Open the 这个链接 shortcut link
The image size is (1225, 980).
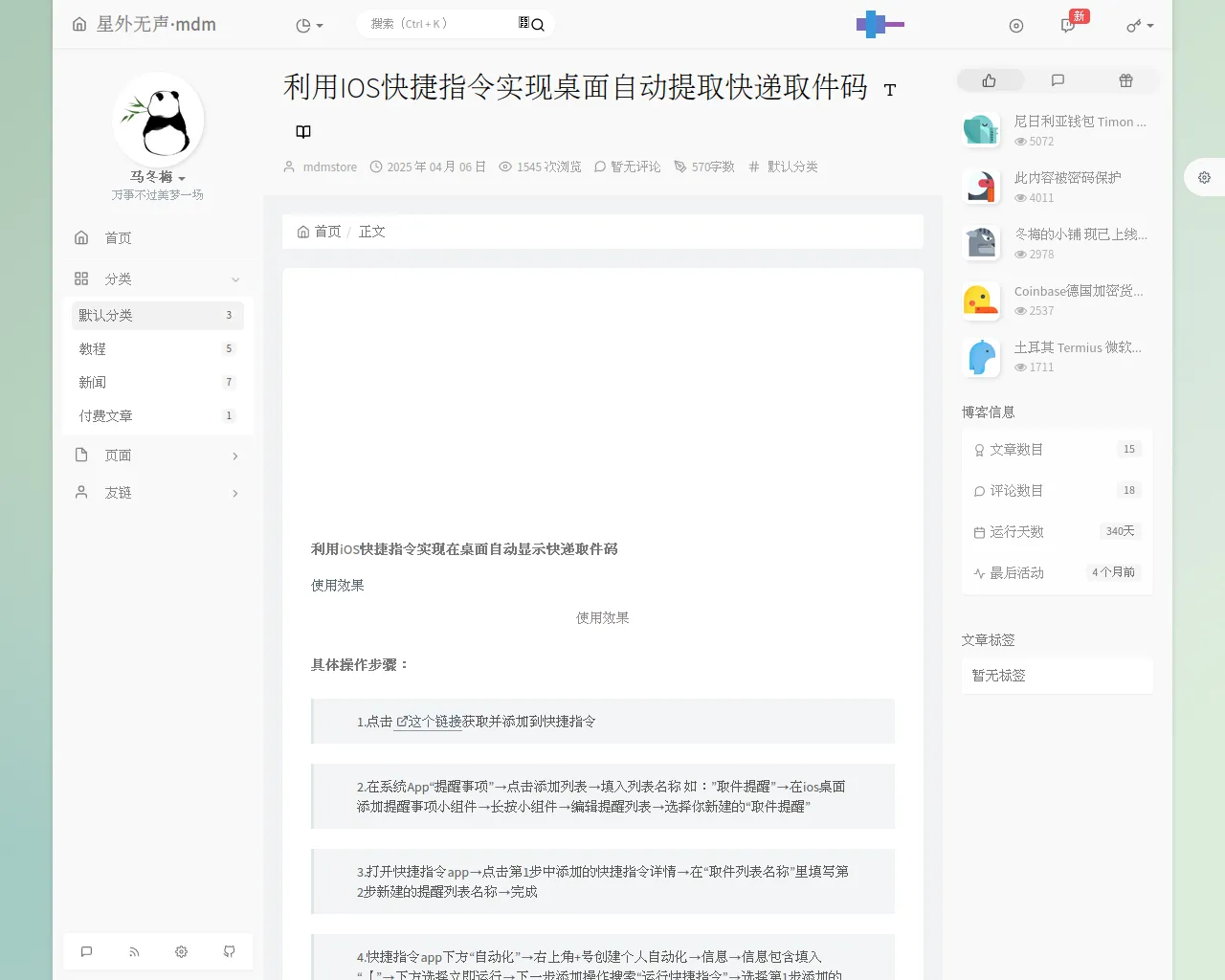[430, 722]
